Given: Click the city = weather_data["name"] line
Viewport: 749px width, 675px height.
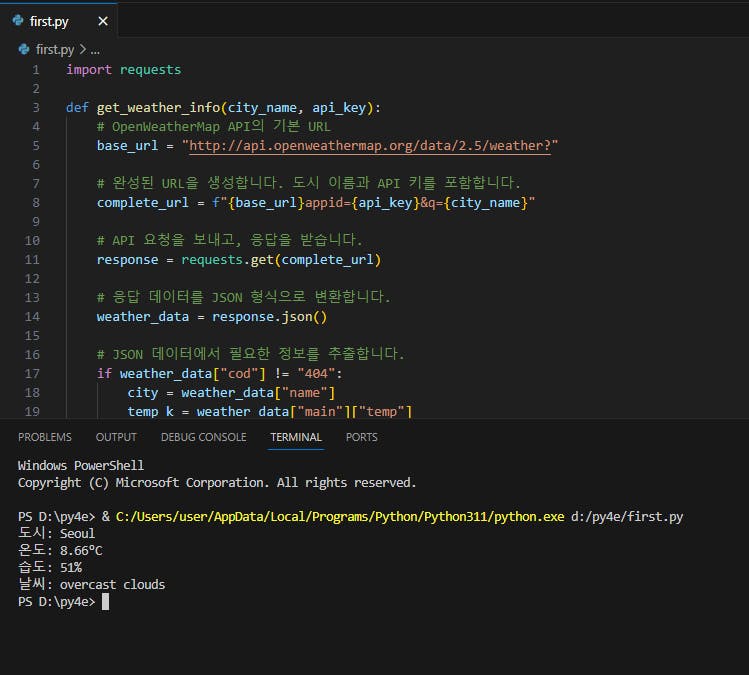Looking at the screenshot, I should pos(231,393).
